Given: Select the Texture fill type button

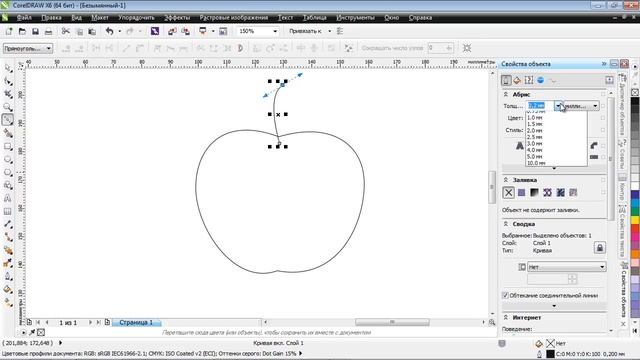Looking at the screenshot, I should tap(560, 193).
